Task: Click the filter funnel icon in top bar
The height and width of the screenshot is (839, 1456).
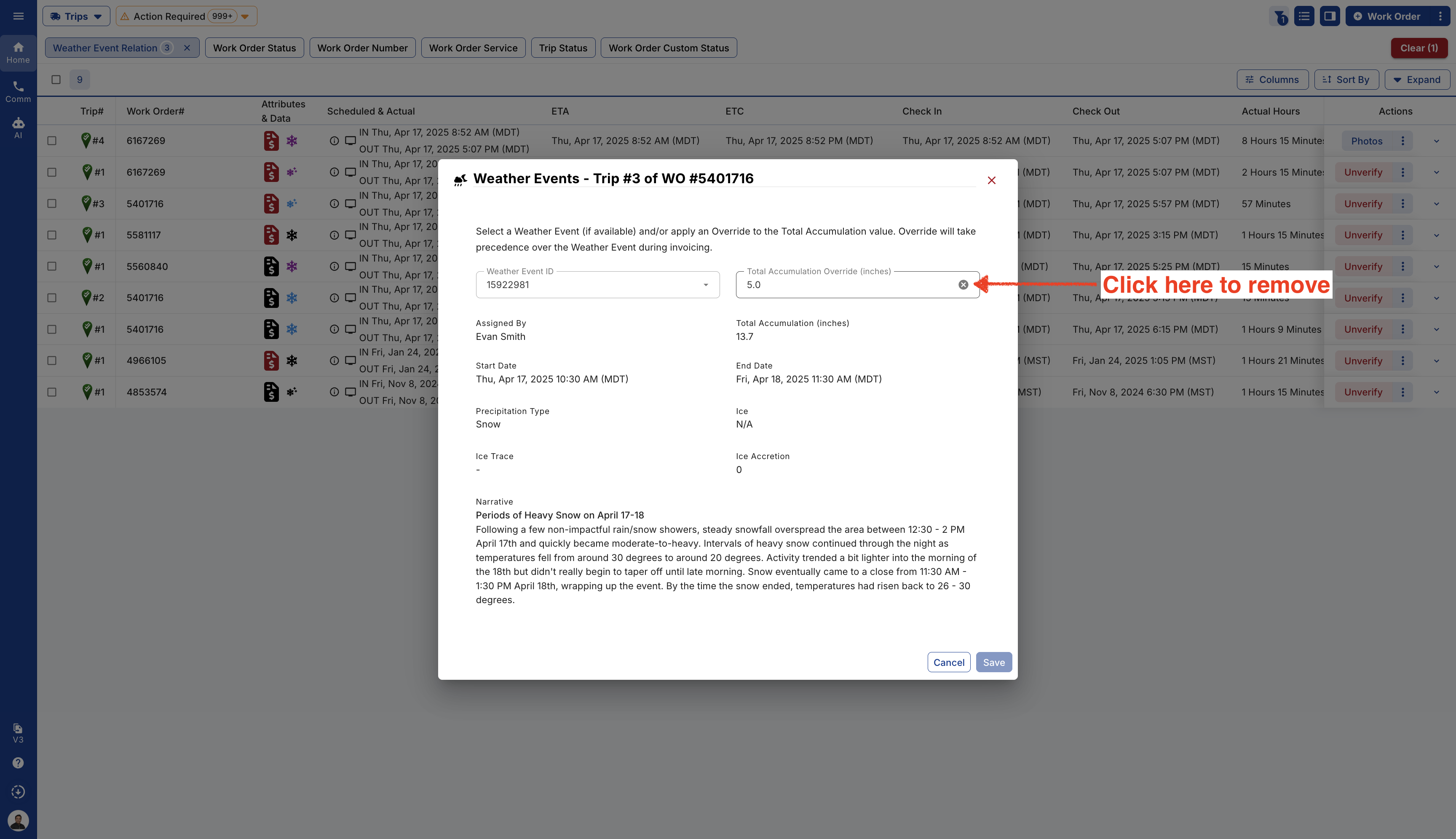Action: pyautogui.click(x=1279, y=16)
